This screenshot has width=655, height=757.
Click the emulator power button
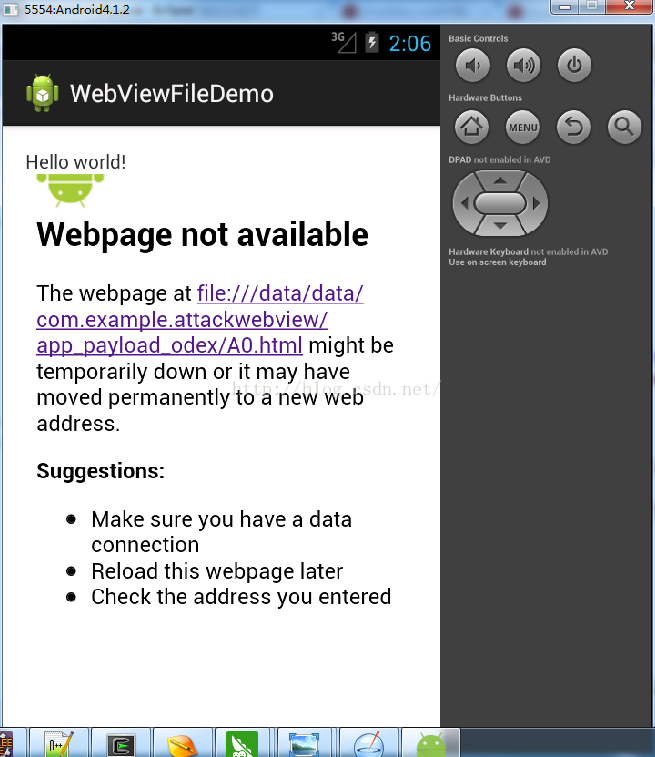click(x=574, y=65)
